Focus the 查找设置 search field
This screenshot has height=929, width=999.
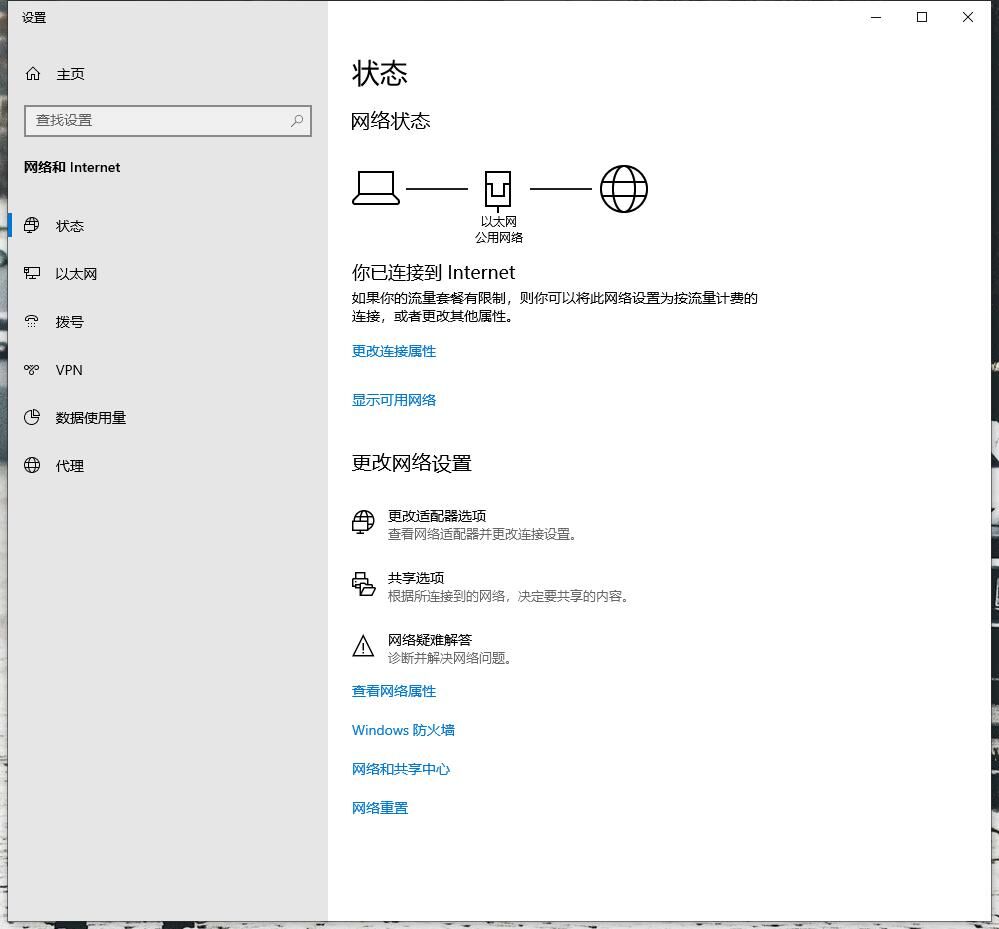click(168, 120)
